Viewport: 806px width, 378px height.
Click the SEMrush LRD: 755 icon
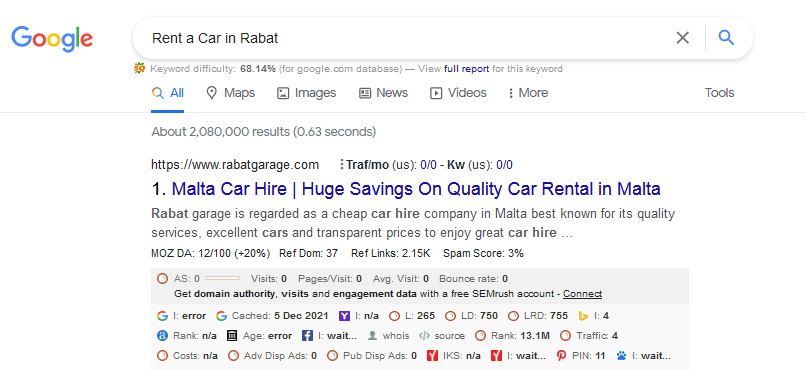pyautogui.click(x=513, y=316)
